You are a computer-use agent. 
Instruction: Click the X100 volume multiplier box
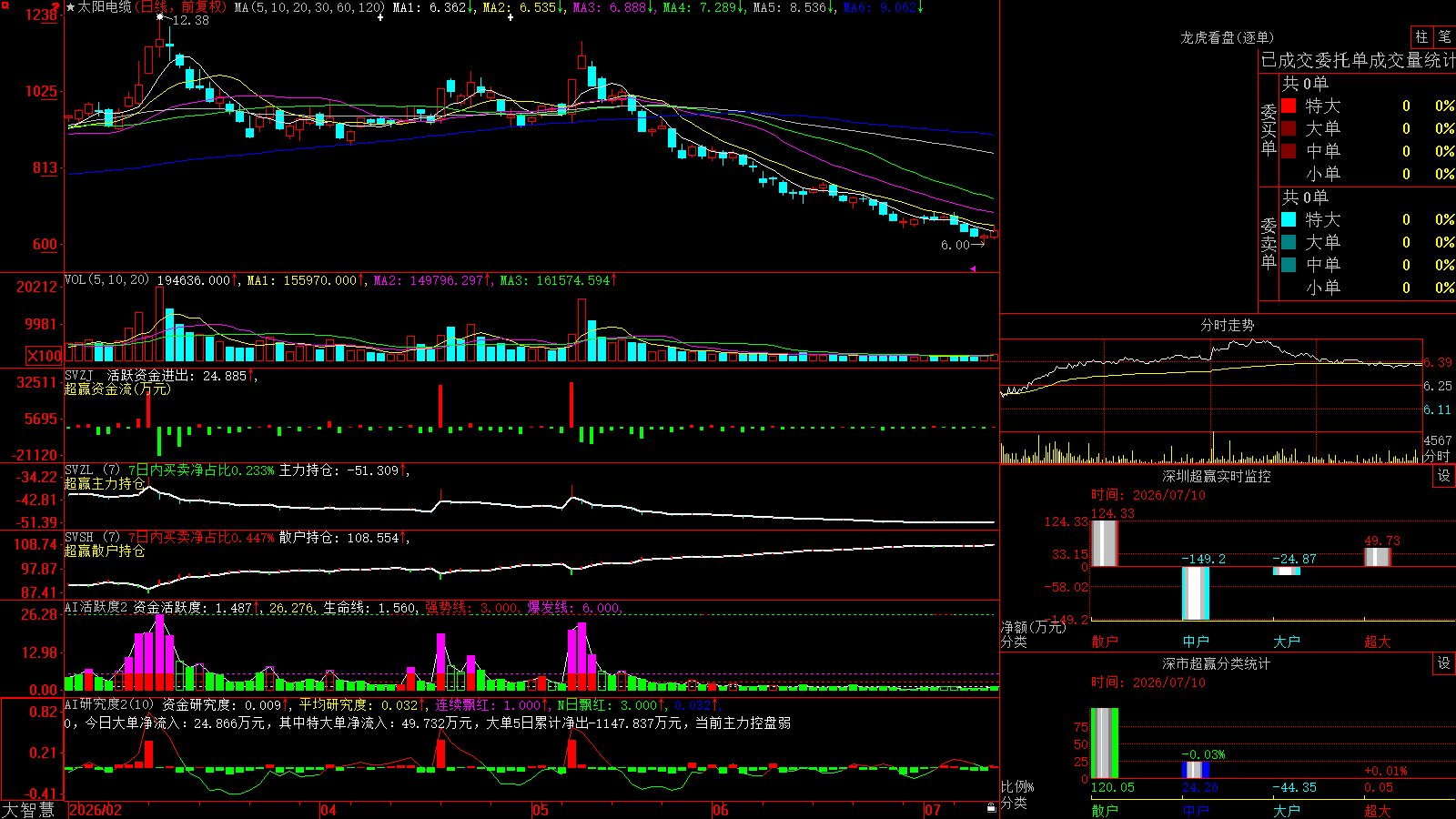tap(45, 356)
